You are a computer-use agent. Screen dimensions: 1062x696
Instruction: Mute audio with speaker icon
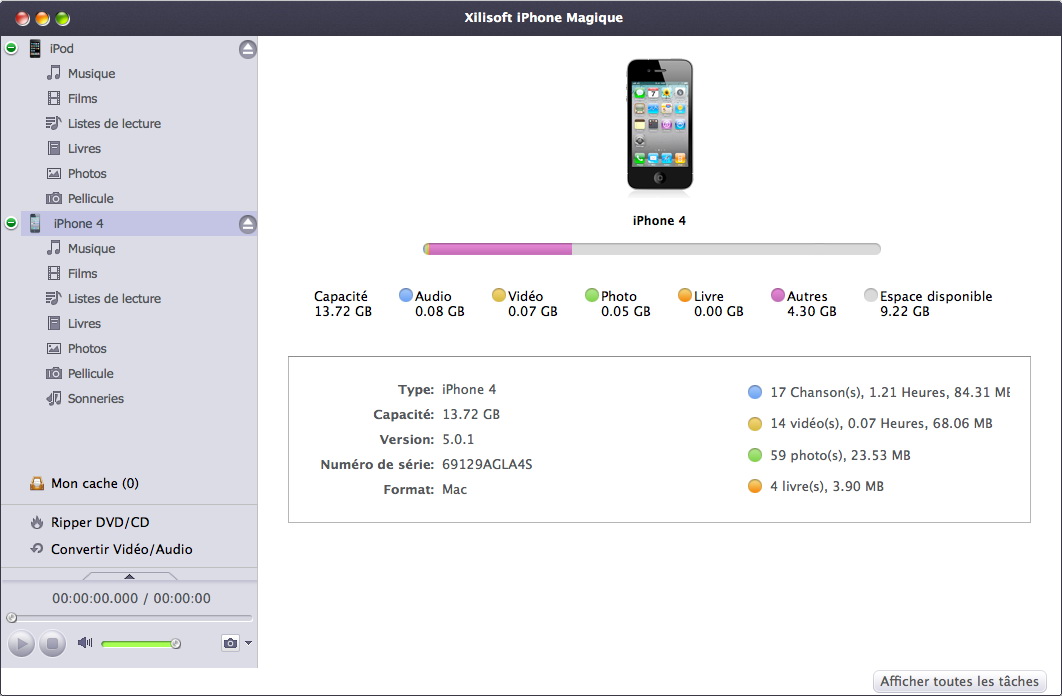coord(85,643)
